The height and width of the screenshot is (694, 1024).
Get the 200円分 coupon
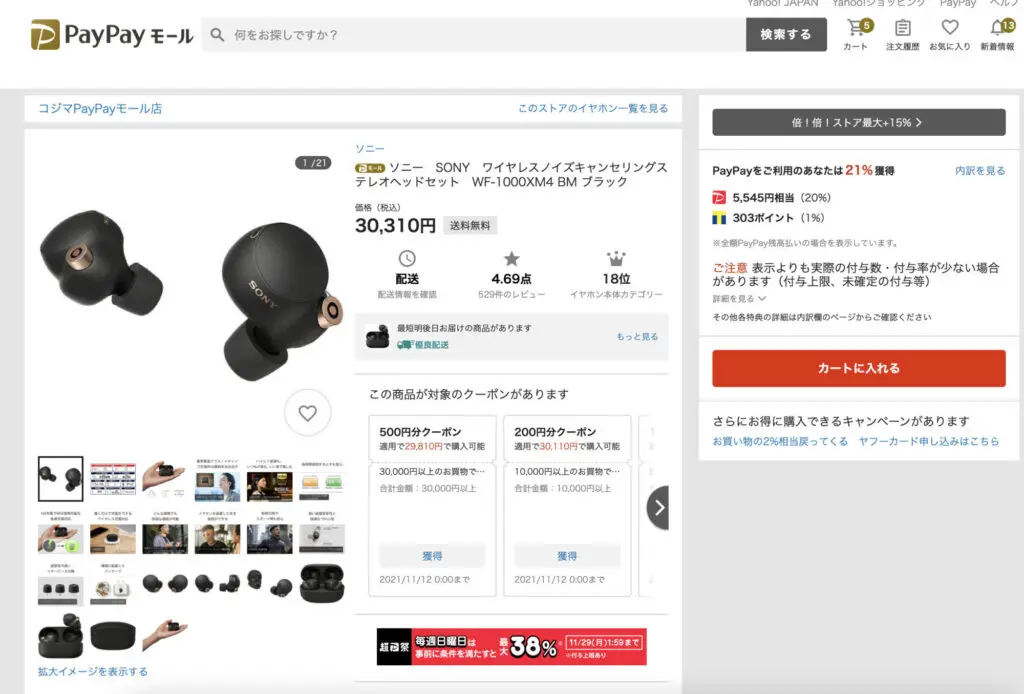pyautogui.click(x=567, y=556)
